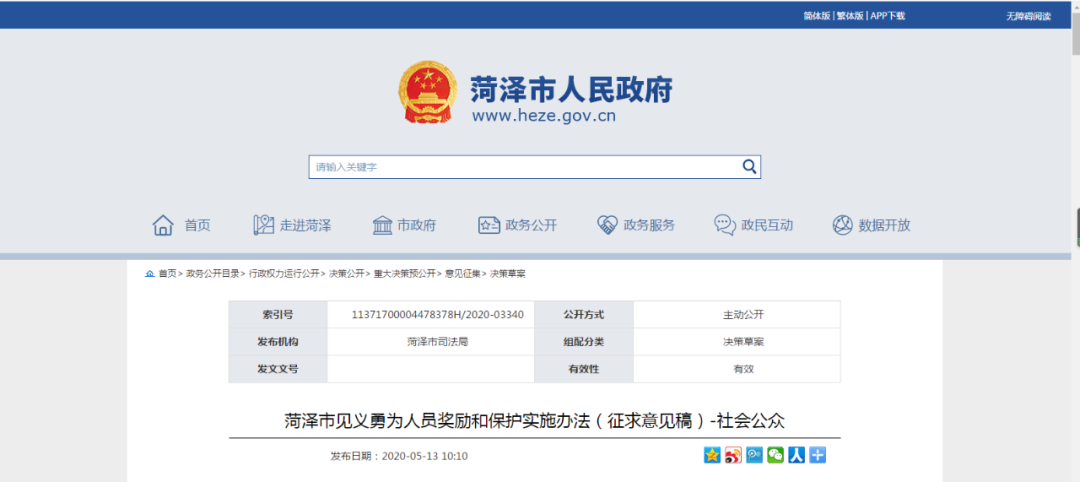Click the 菏泽市人民政府 site title

[x=571, y=88]
